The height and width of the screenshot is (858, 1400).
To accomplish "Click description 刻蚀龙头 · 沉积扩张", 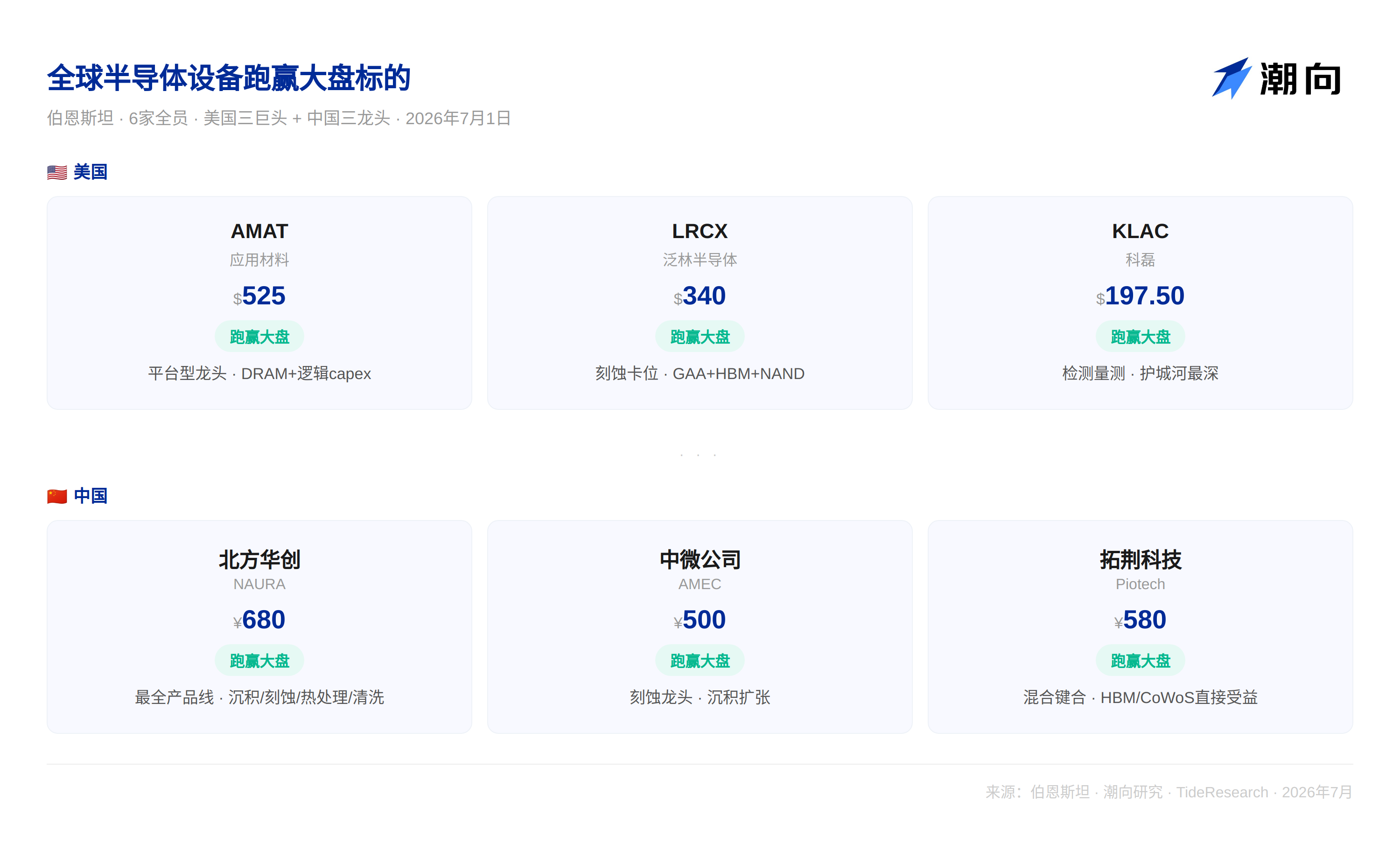I will pos(700,697).
